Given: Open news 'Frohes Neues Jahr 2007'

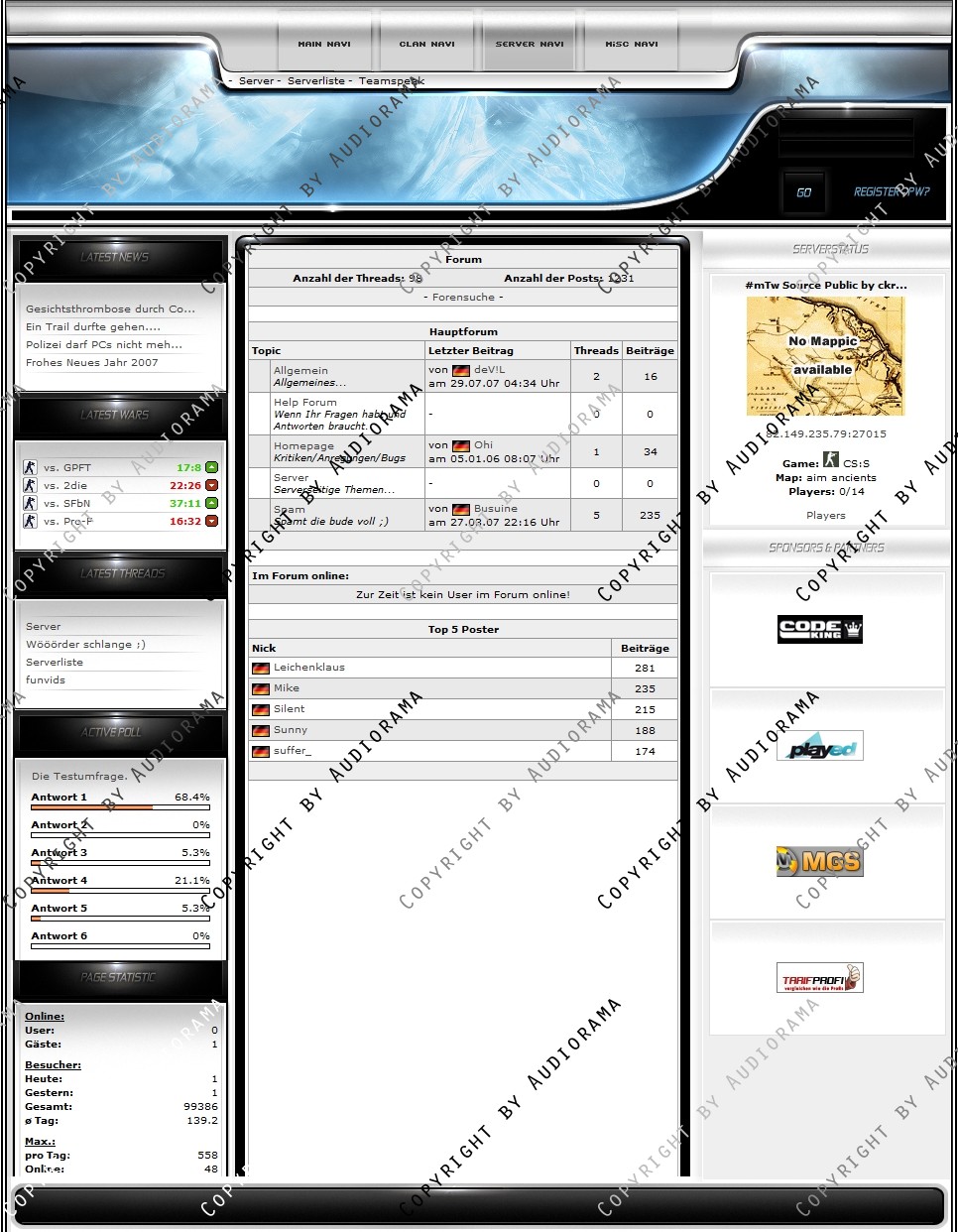Looking at the screenshot, I should pos(92,362).
